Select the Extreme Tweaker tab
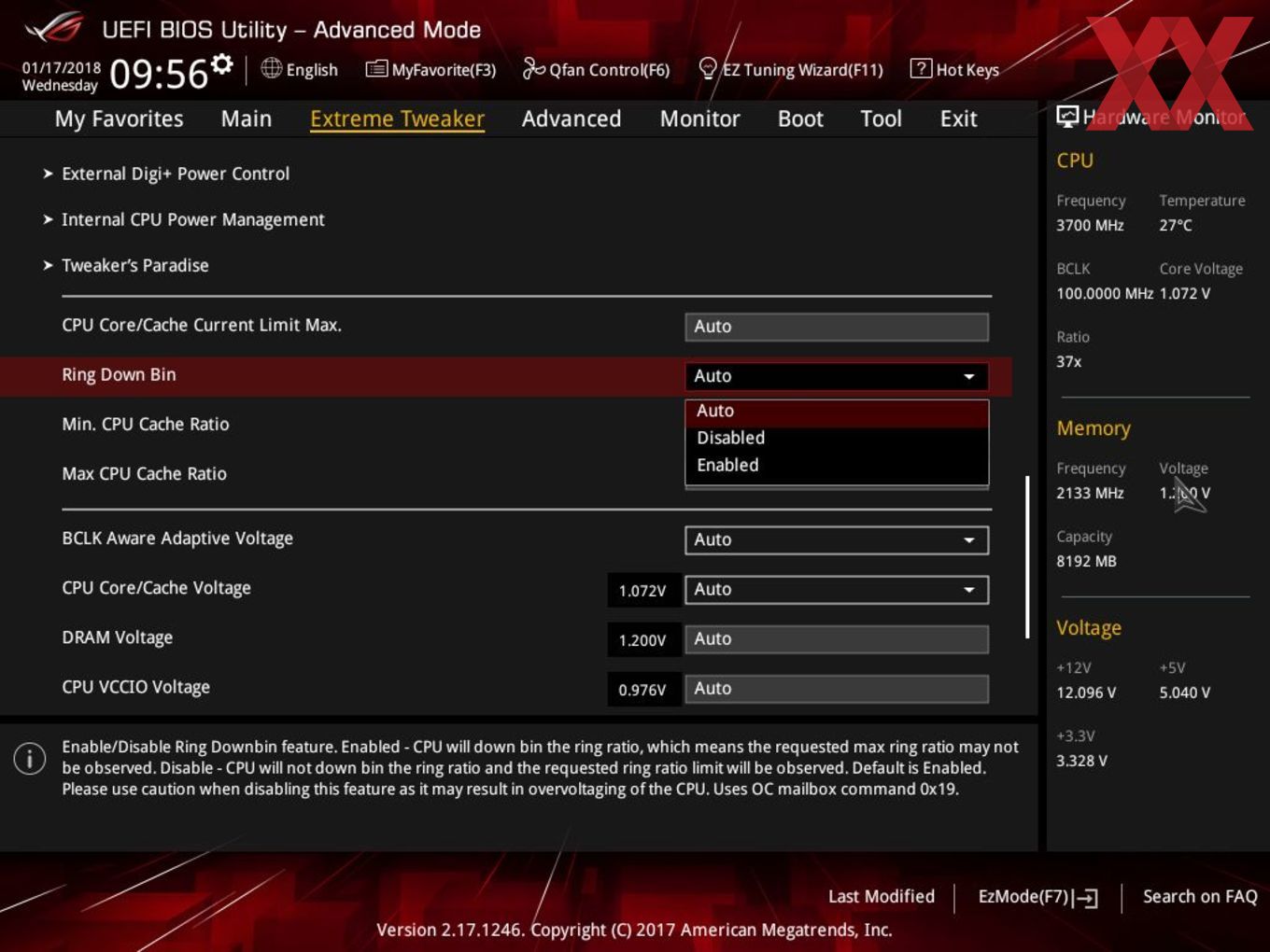The height and width of the screenshot is (952, 1270). point(397,119)
